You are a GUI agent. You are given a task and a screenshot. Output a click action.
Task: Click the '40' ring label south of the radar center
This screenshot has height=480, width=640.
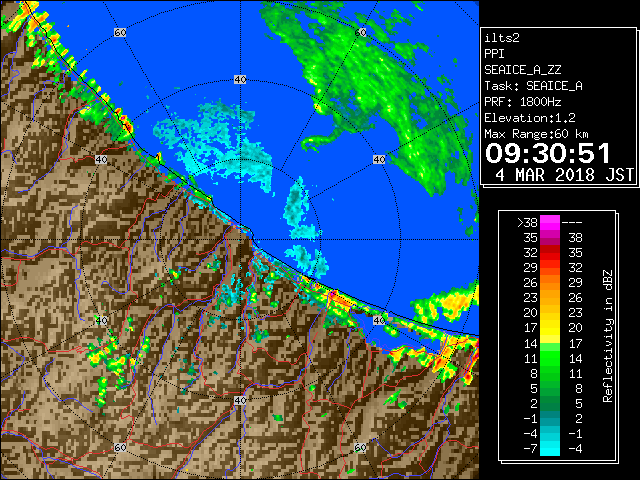tap(240, 400)
